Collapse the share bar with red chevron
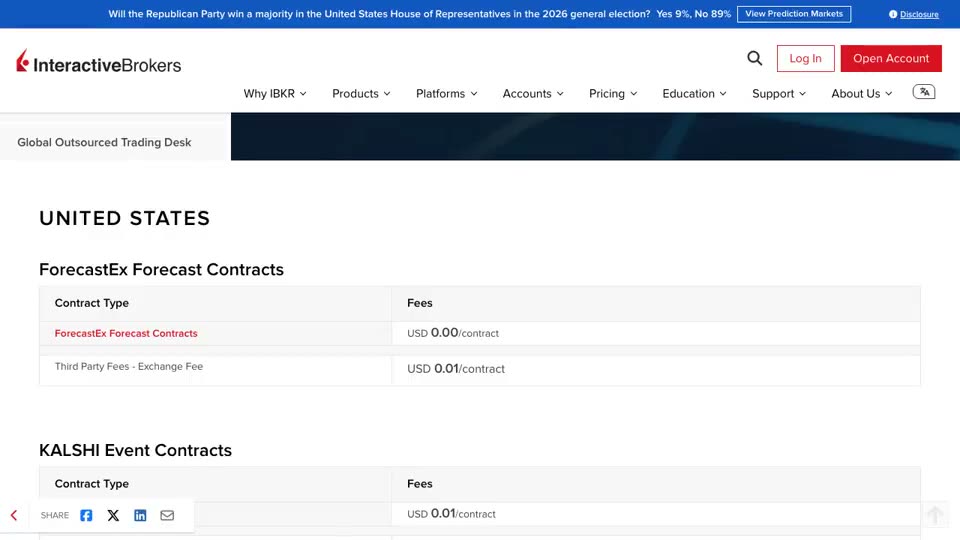 [x=14, y=516]
